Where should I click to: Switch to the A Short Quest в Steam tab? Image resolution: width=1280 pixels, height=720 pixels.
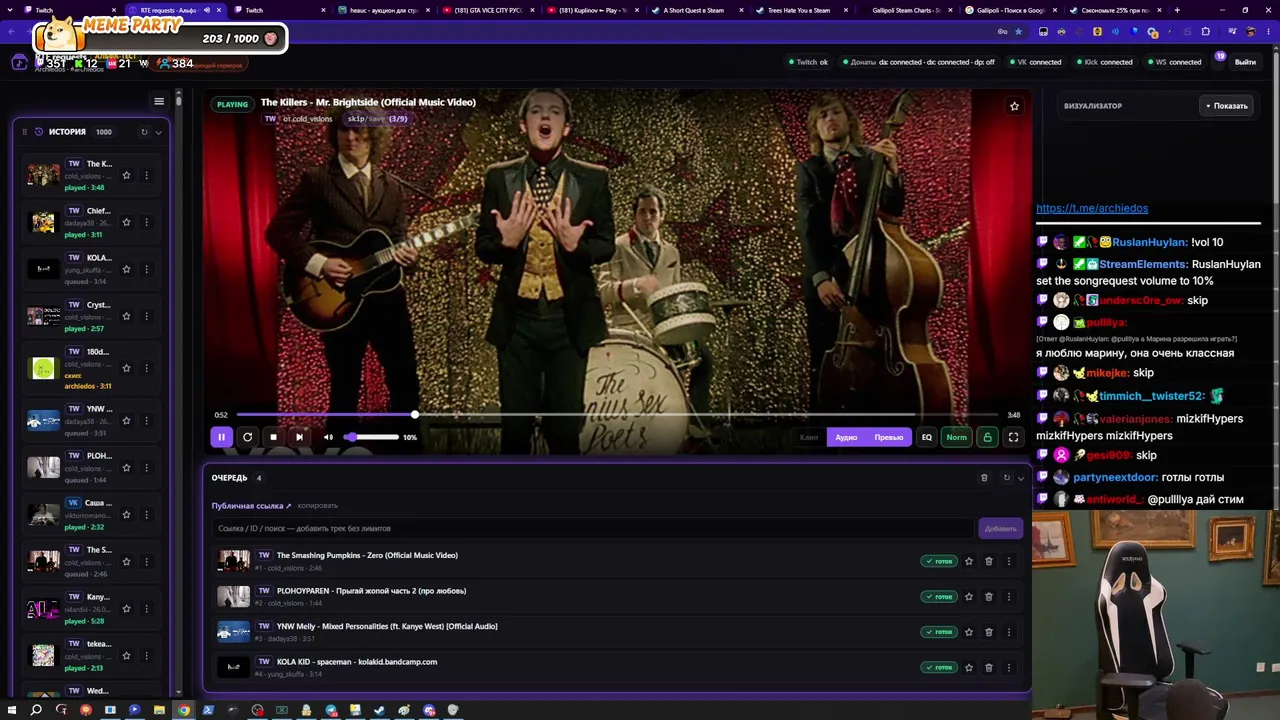pos(694,10)
